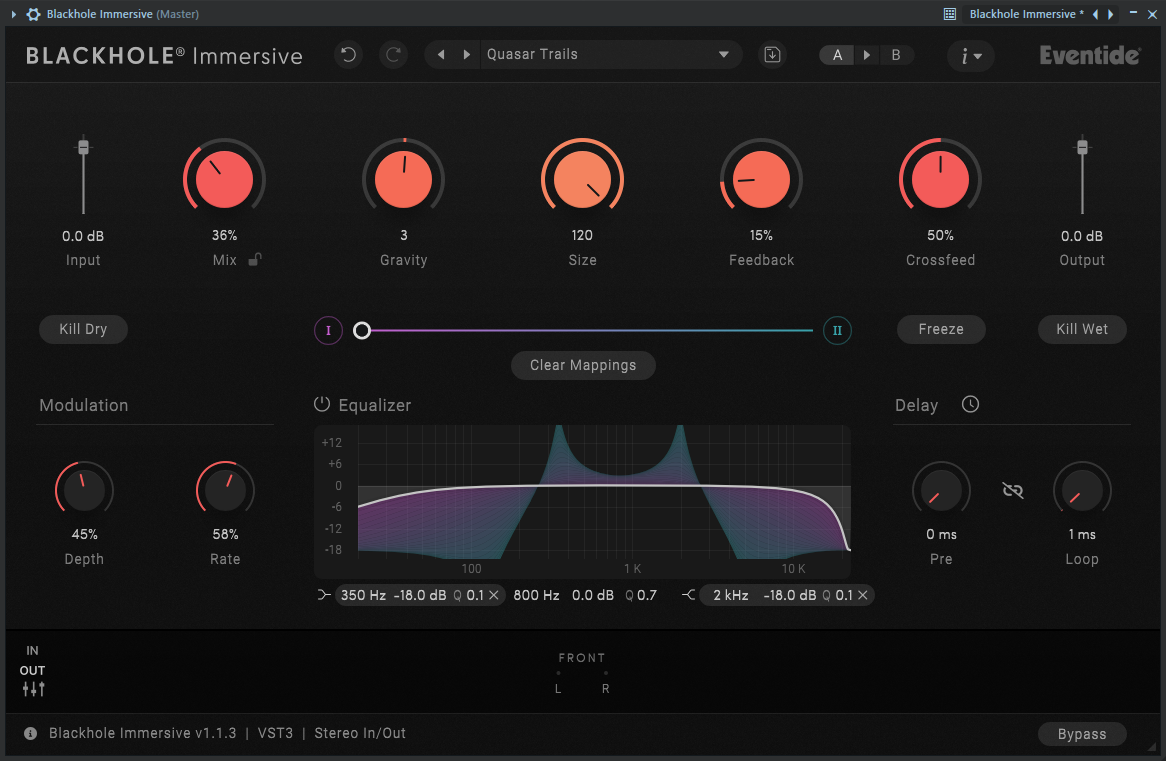Enable Kill Wet
Image resolution: width=1166 pixels, height=761 pixels.
(x=1082, y=329)
